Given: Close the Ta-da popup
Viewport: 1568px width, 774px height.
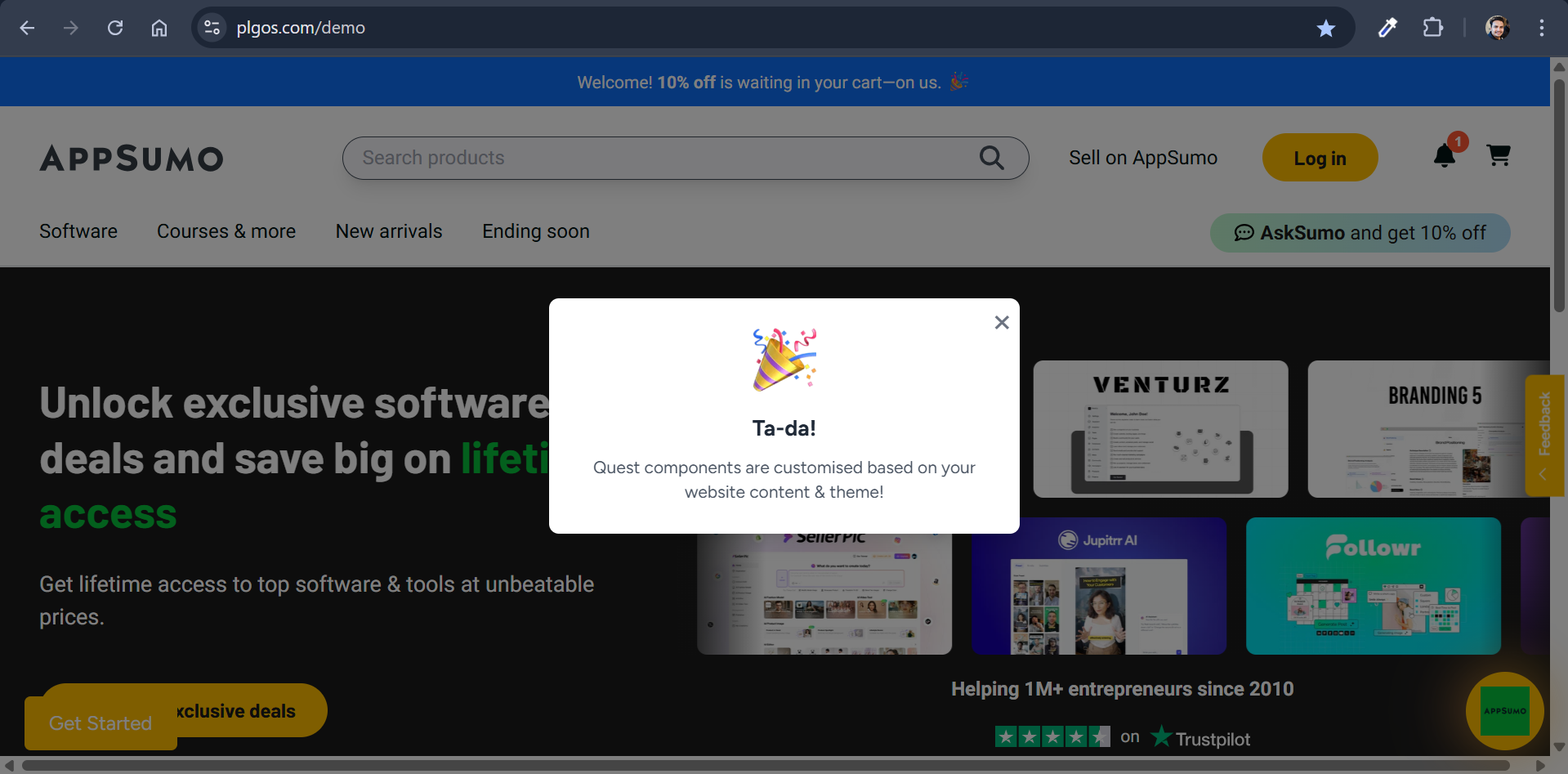Looking at the screenshot, I should click(x=1002, y=323).
